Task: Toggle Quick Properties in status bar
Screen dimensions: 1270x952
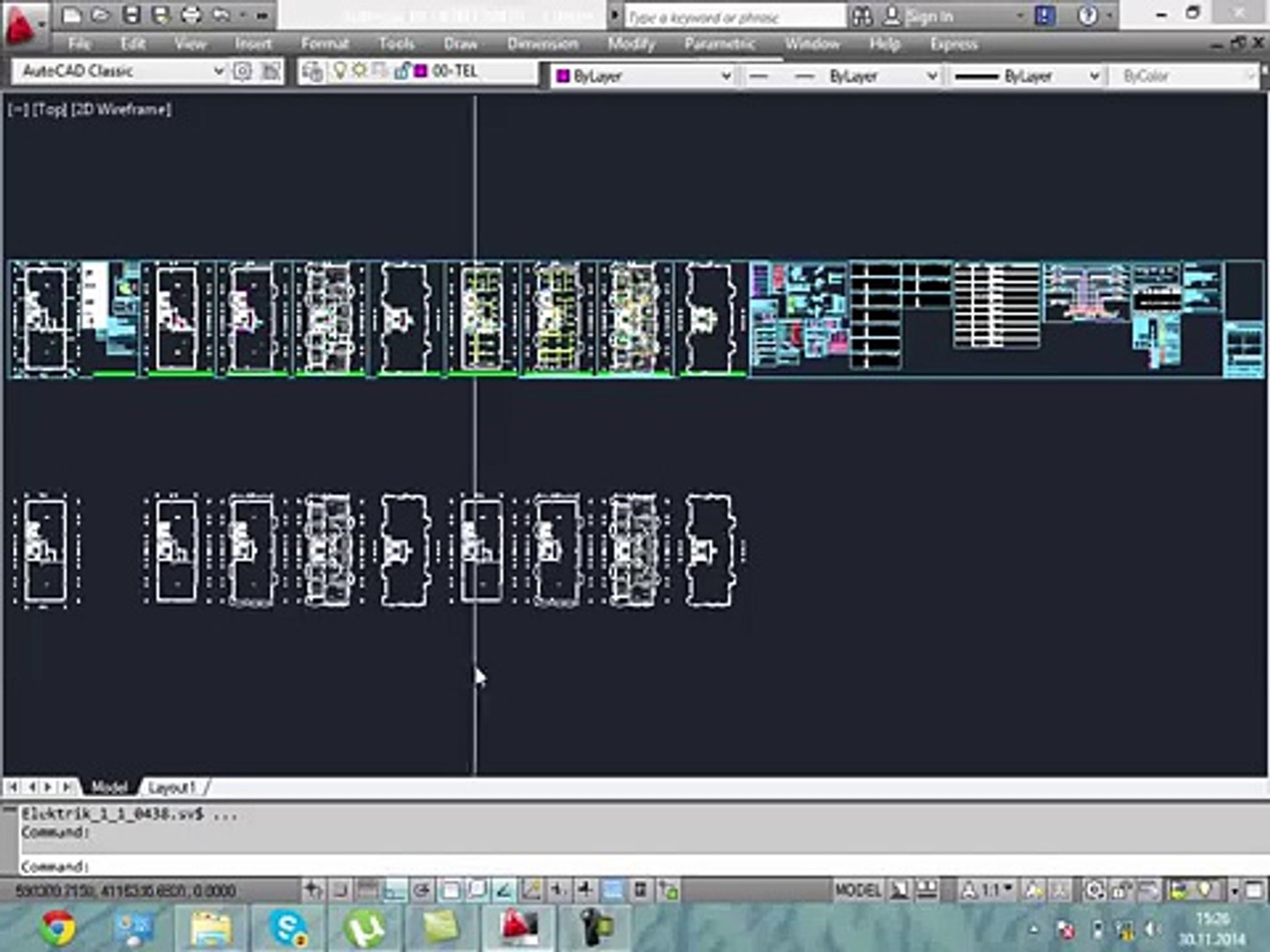Action: pos(640,890)
